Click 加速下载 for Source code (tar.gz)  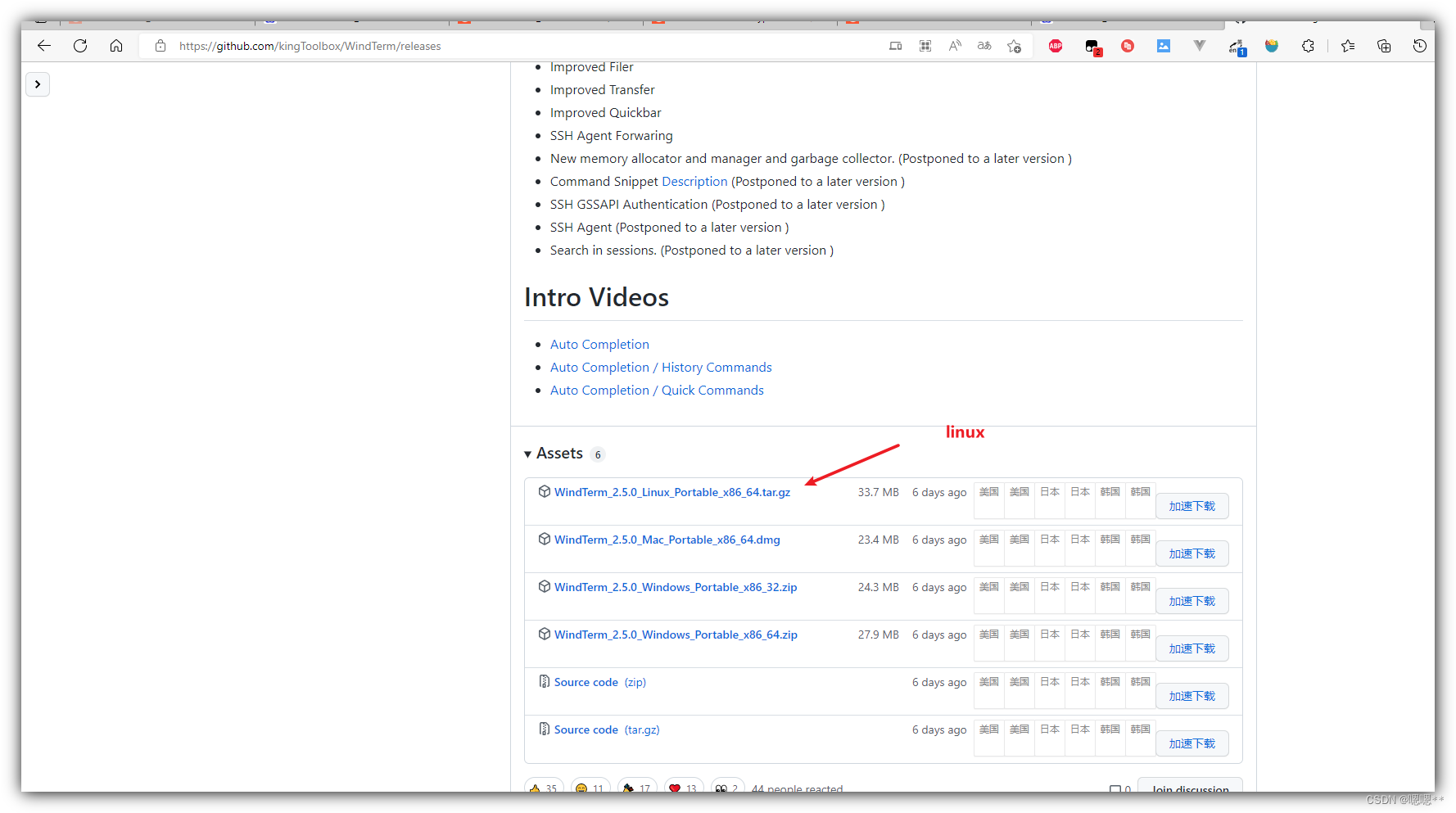(x=1192, y=743)
